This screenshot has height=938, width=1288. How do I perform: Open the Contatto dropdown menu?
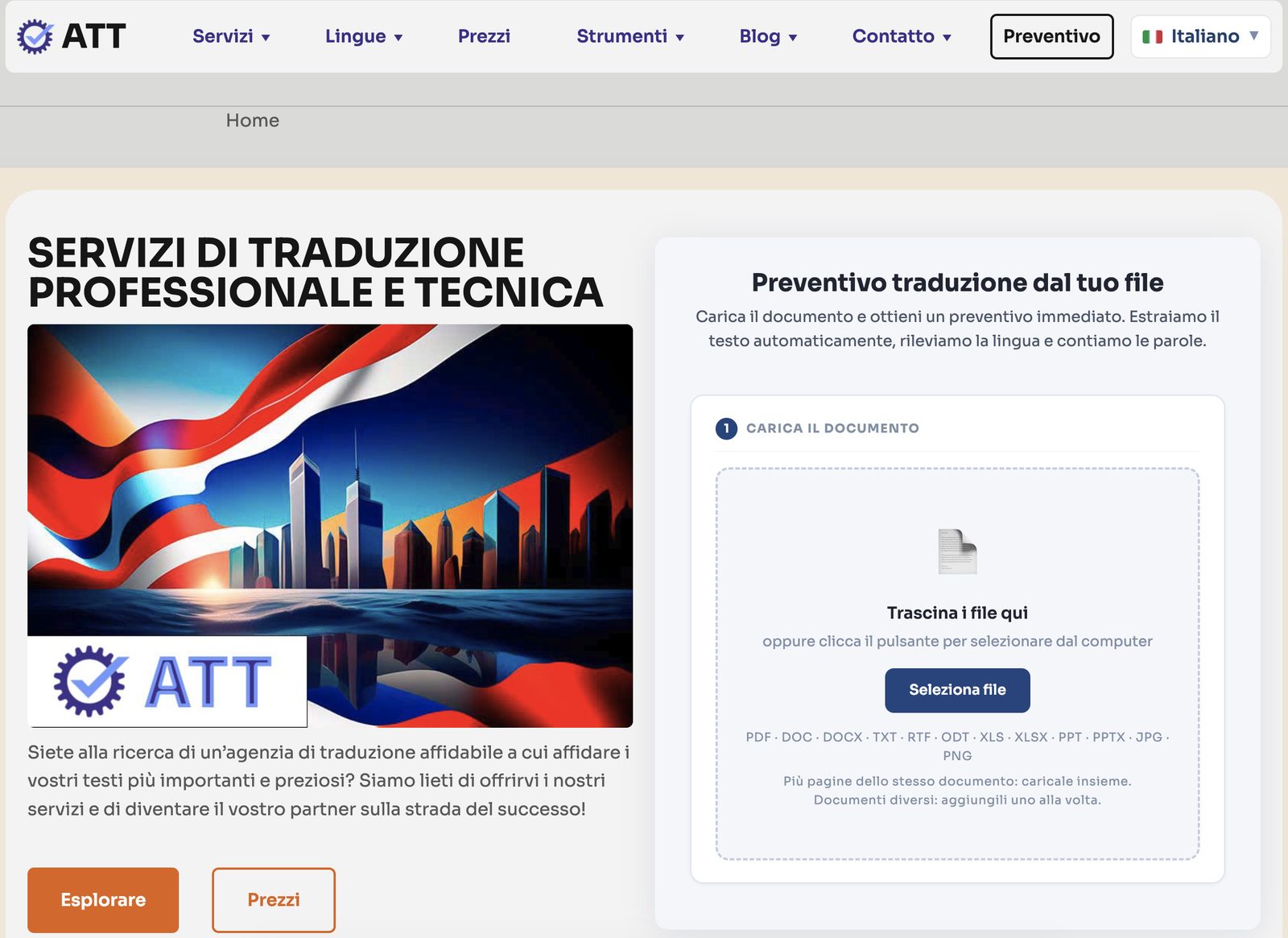click(902, 36)
